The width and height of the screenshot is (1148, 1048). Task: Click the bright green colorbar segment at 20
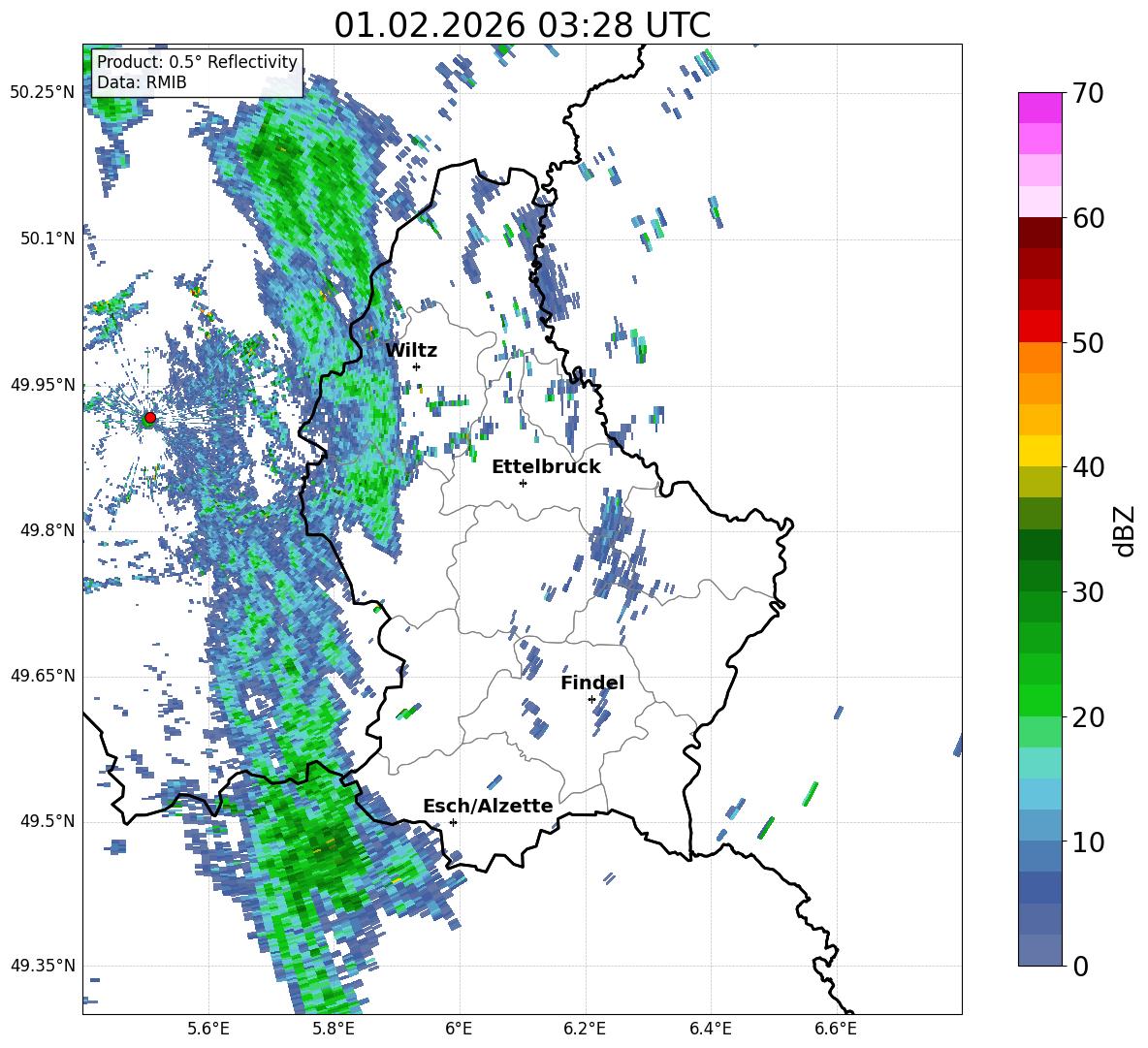click(1039, 700)
